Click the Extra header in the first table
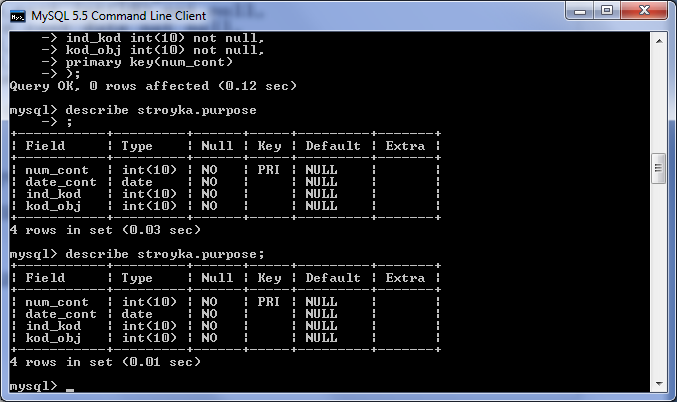 pos(405,146)
